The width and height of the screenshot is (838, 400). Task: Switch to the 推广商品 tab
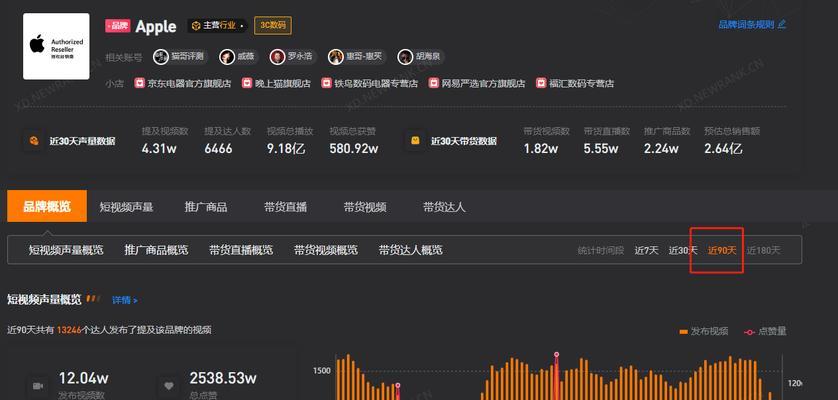(x=206, y=207)
